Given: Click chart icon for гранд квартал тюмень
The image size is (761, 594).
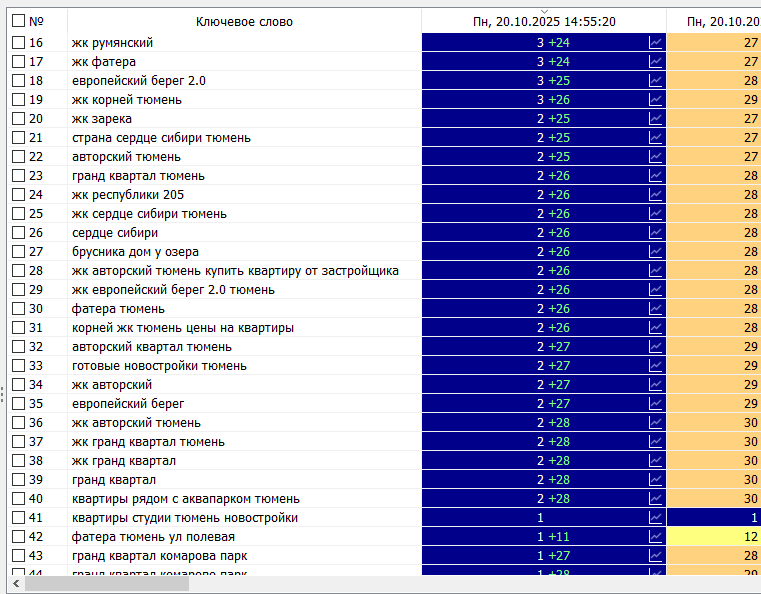Looking at the screenshot, I should 655,175.
